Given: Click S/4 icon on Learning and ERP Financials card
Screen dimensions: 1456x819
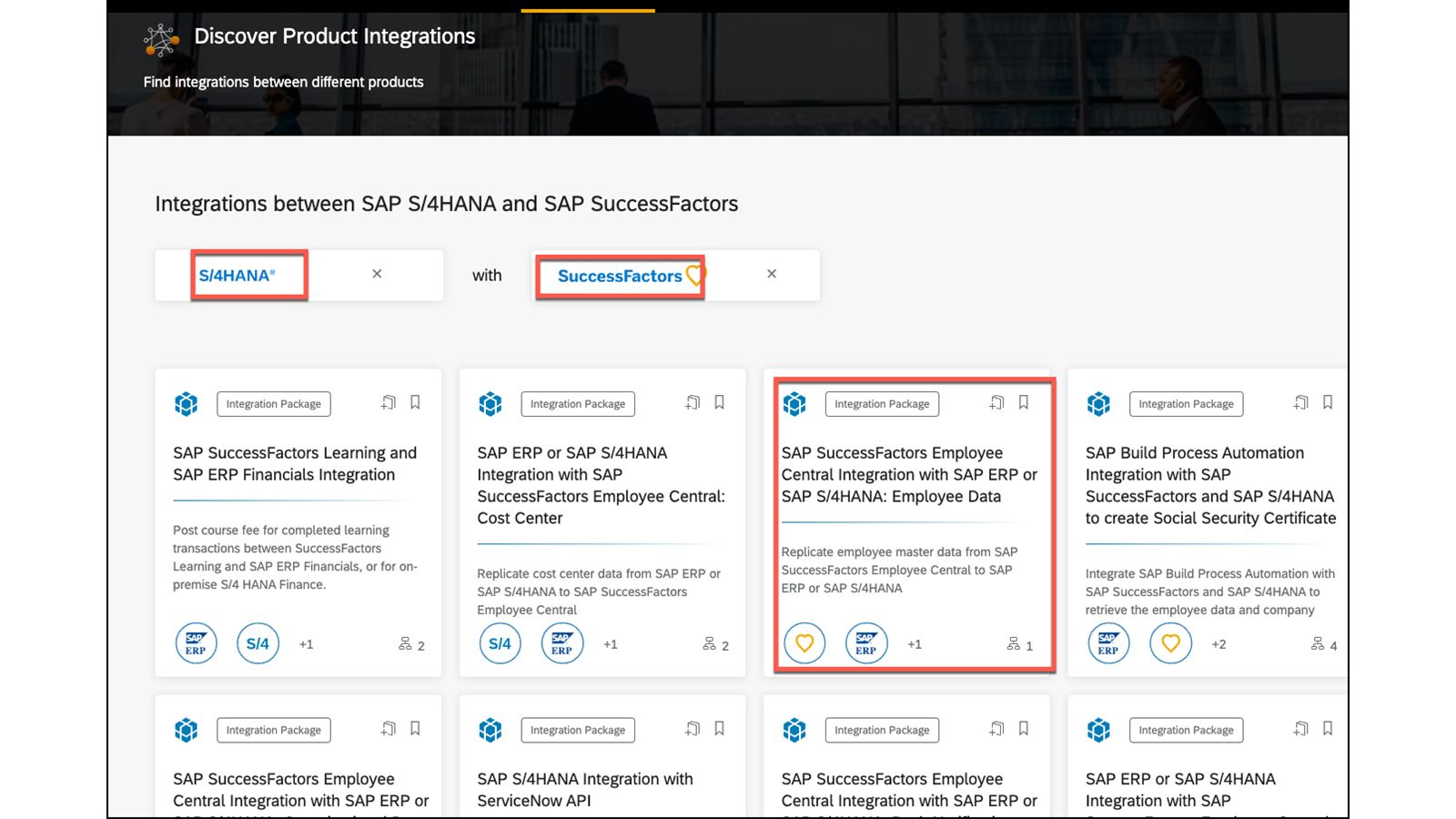Looking at the screenshot, I should [258, 643].
